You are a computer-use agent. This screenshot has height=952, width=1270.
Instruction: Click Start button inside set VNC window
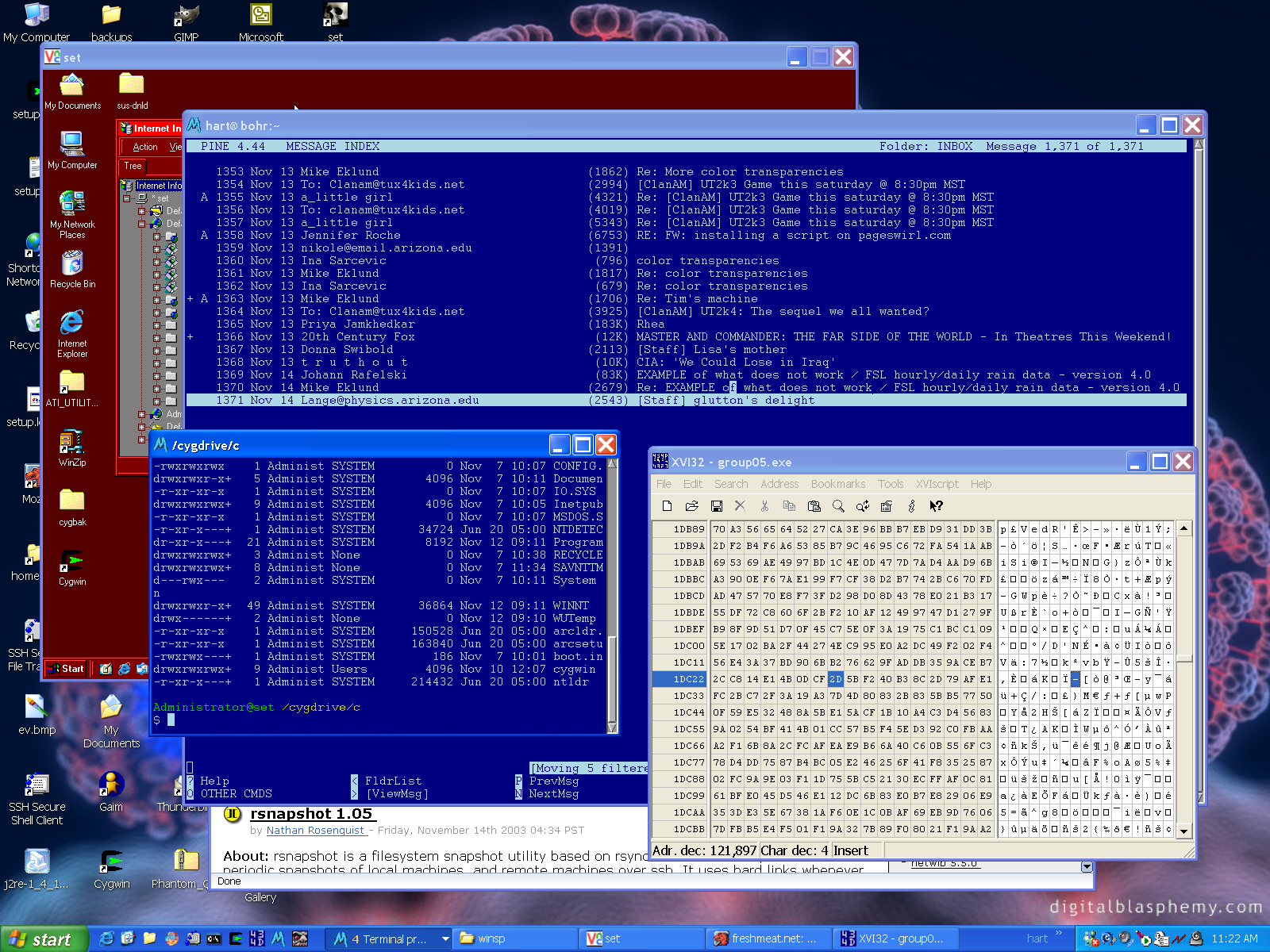[66, 669]
